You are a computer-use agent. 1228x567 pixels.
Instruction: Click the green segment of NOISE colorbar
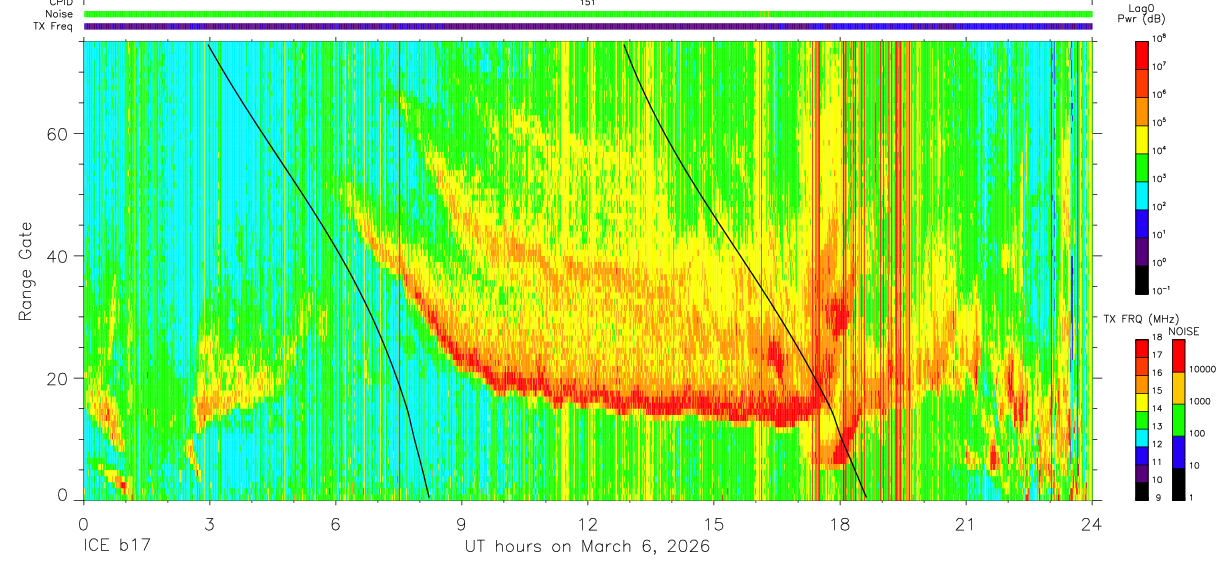click(x=1177, y=420)
